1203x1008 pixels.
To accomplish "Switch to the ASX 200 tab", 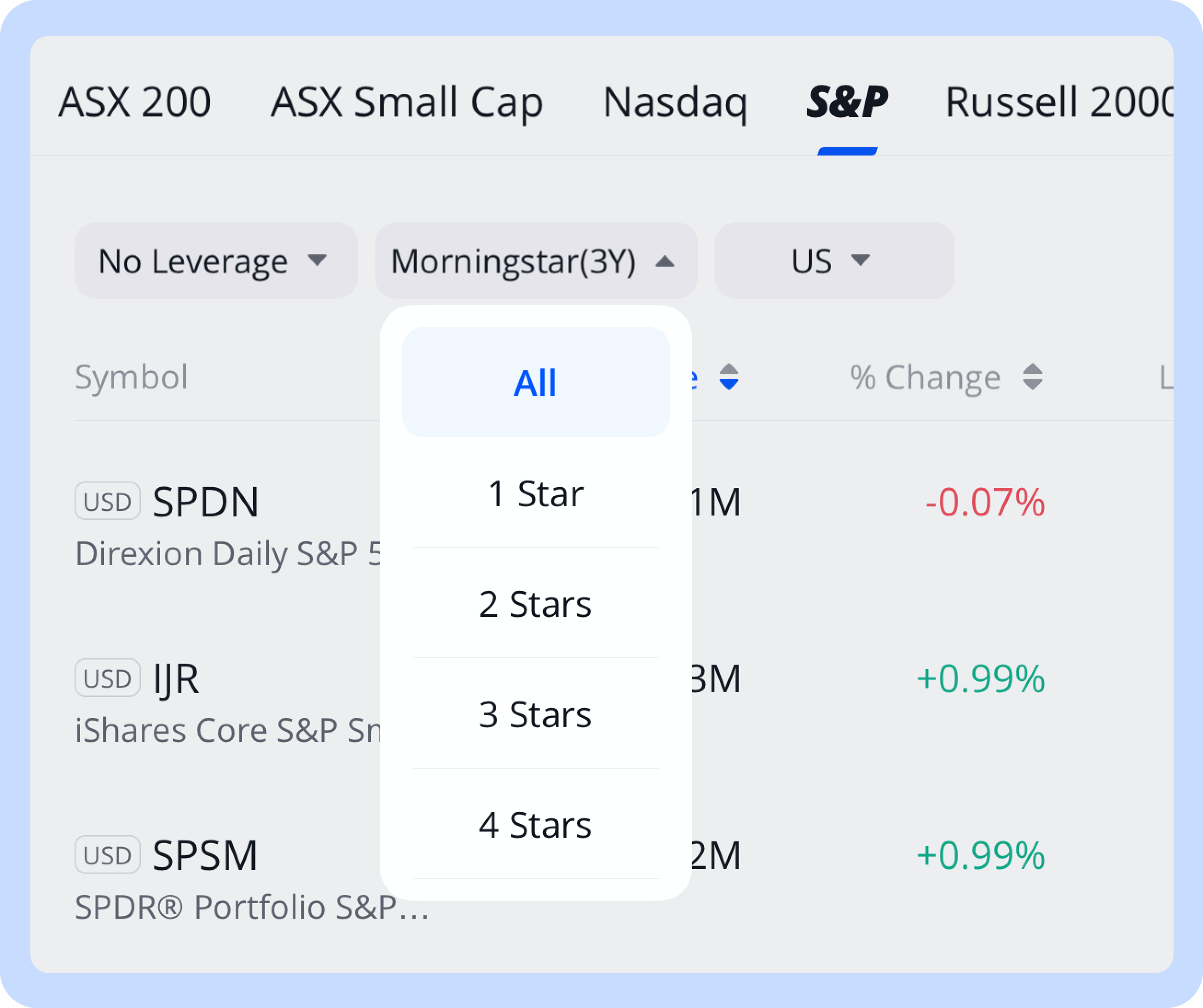I will click(135, 102).
